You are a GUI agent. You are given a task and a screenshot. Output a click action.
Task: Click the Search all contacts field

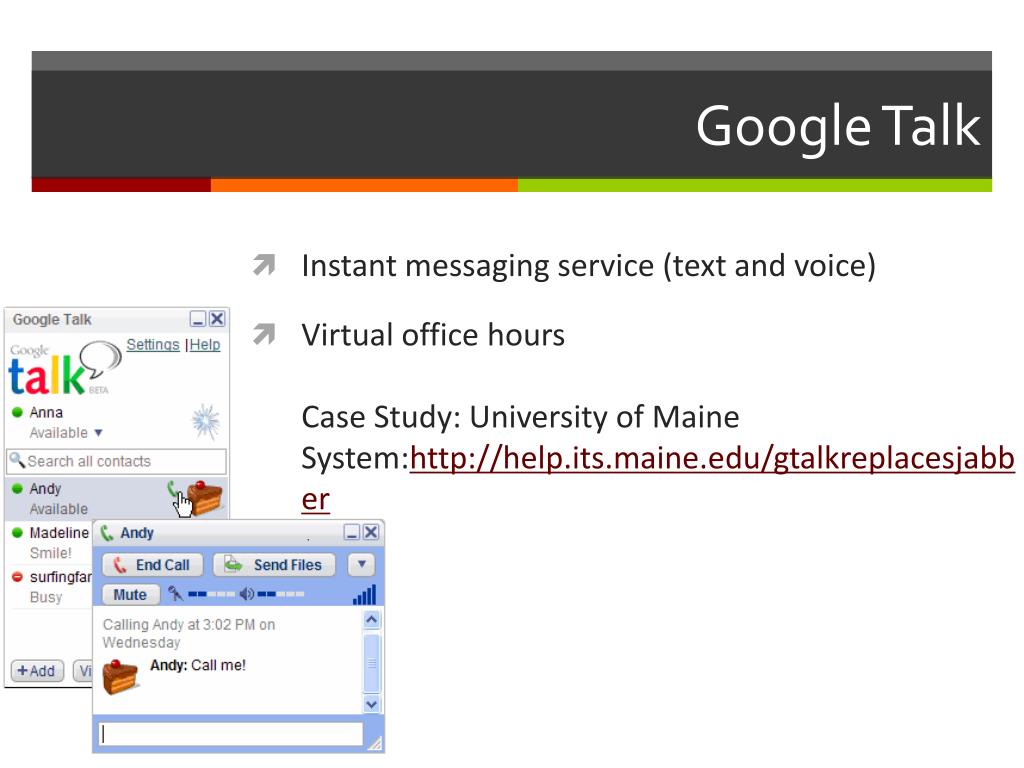coord(116,462)
